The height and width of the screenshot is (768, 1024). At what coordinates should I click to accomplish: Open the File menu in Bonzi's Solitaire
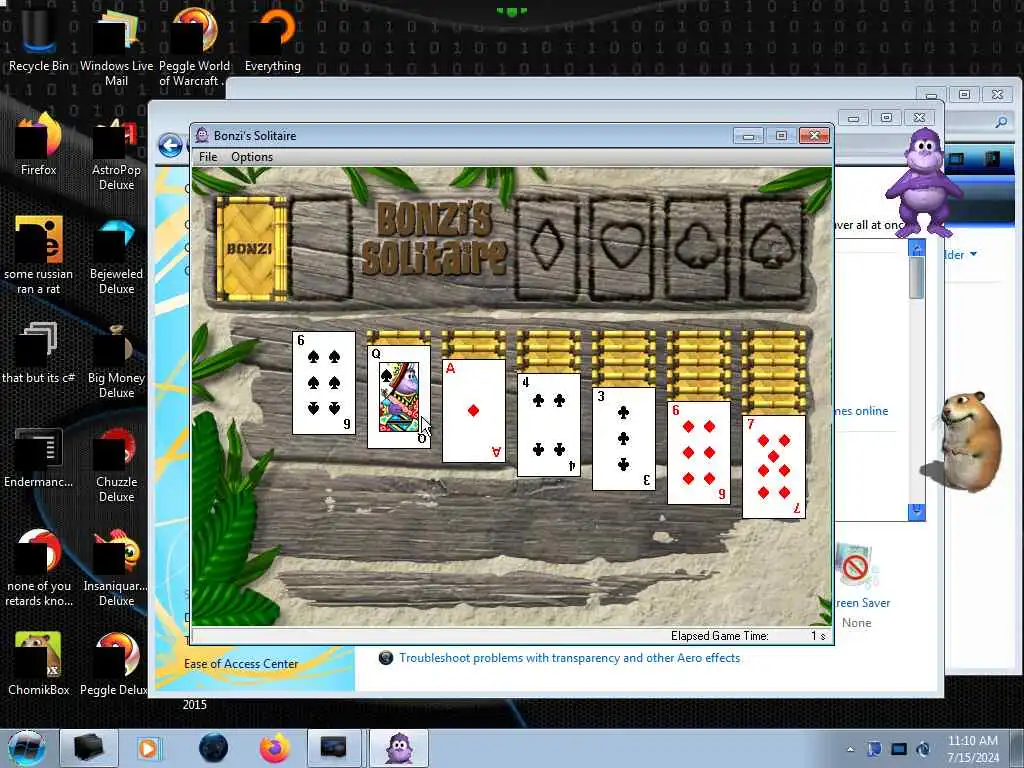coord(208,157)
